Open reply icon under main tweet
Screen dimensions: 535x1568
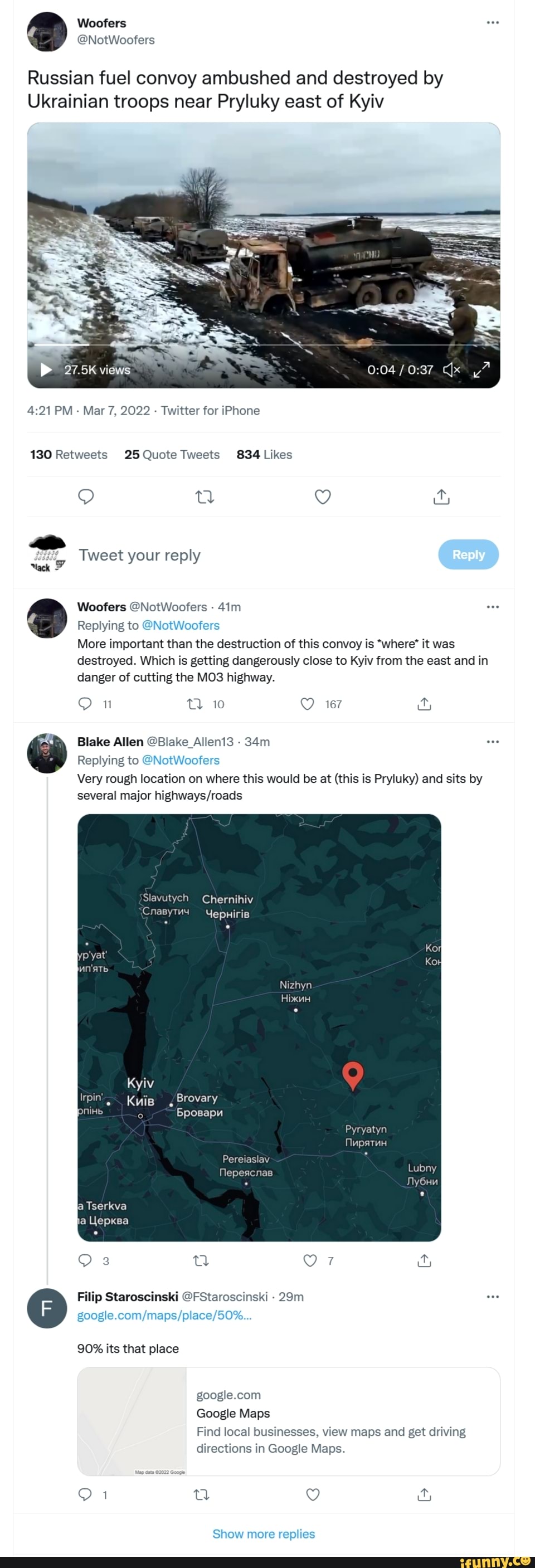(x=86, y=496)
